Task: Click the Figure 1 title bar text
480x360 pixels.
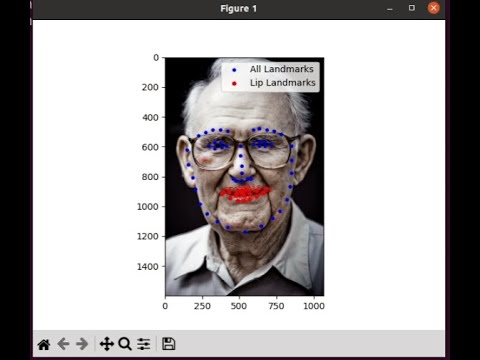Action: pyautogui.click(x=239, y=8)
